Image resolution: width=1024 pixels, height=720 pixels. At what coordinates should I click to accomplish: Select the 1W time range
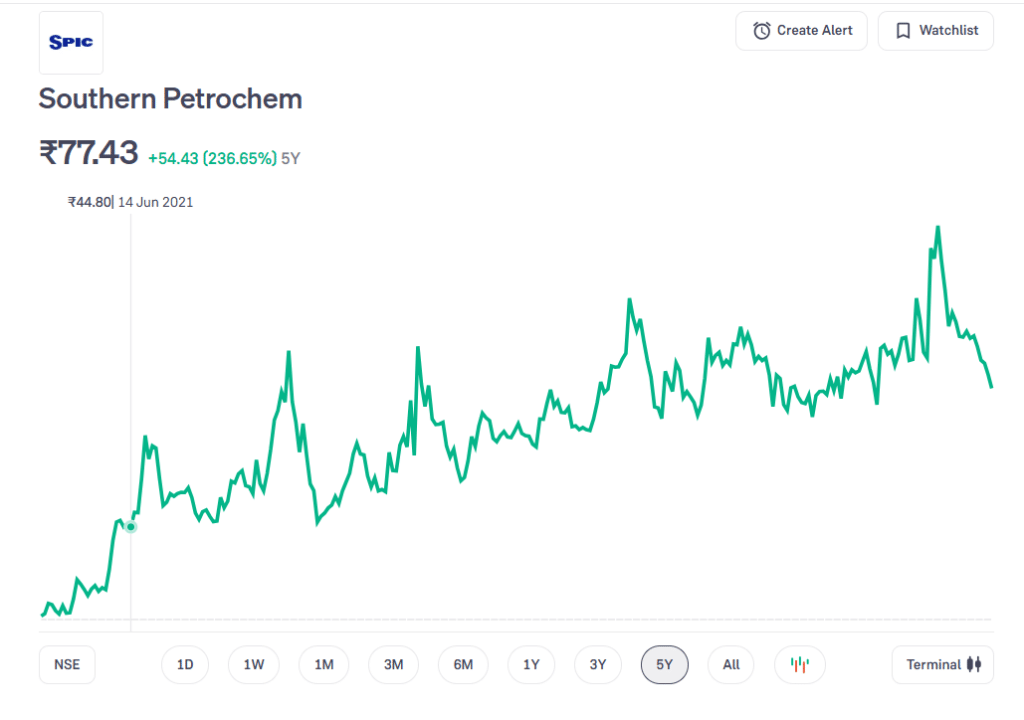pos(254,664)
